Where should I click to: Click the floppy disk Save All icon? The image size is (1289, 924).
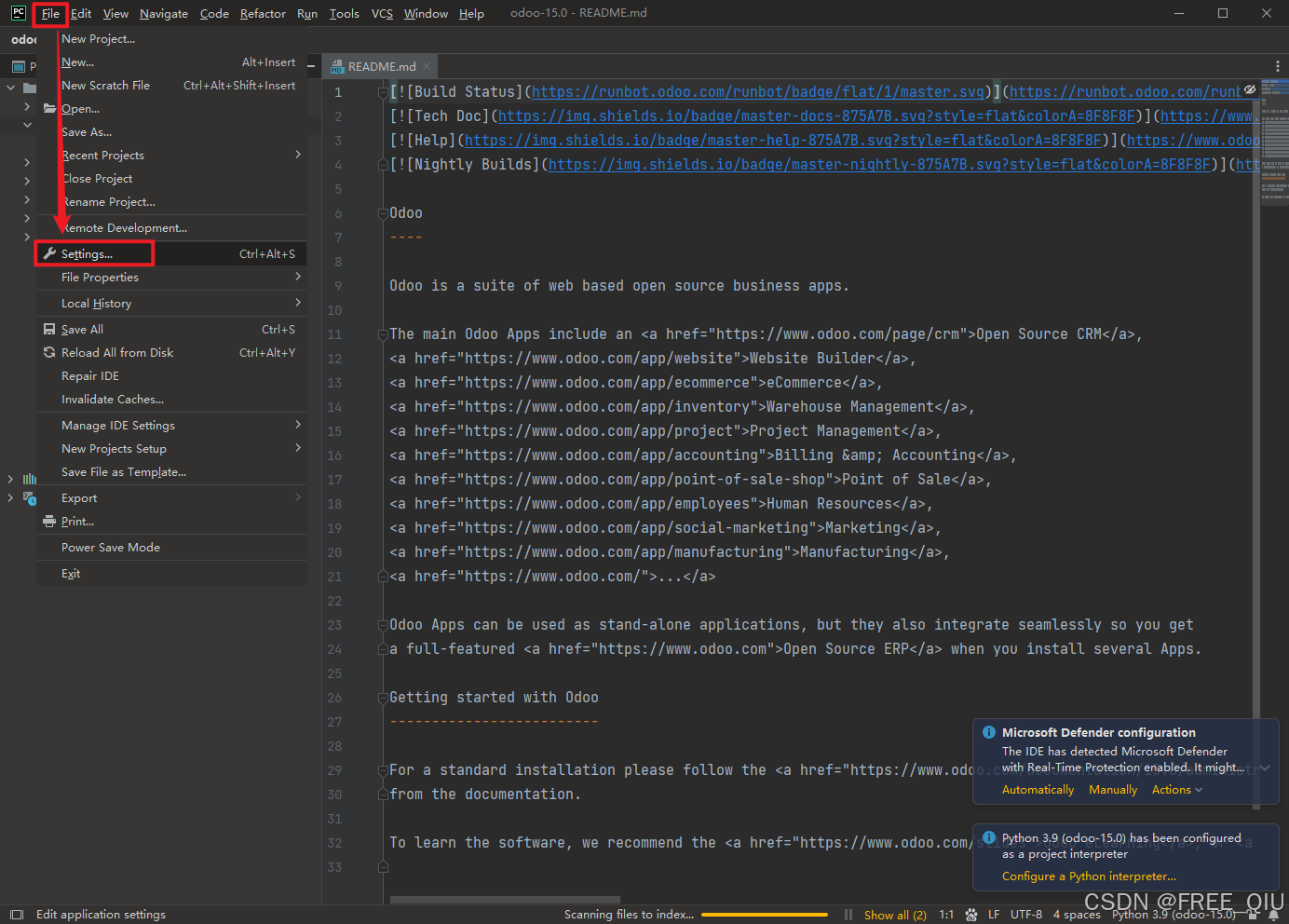49,329
